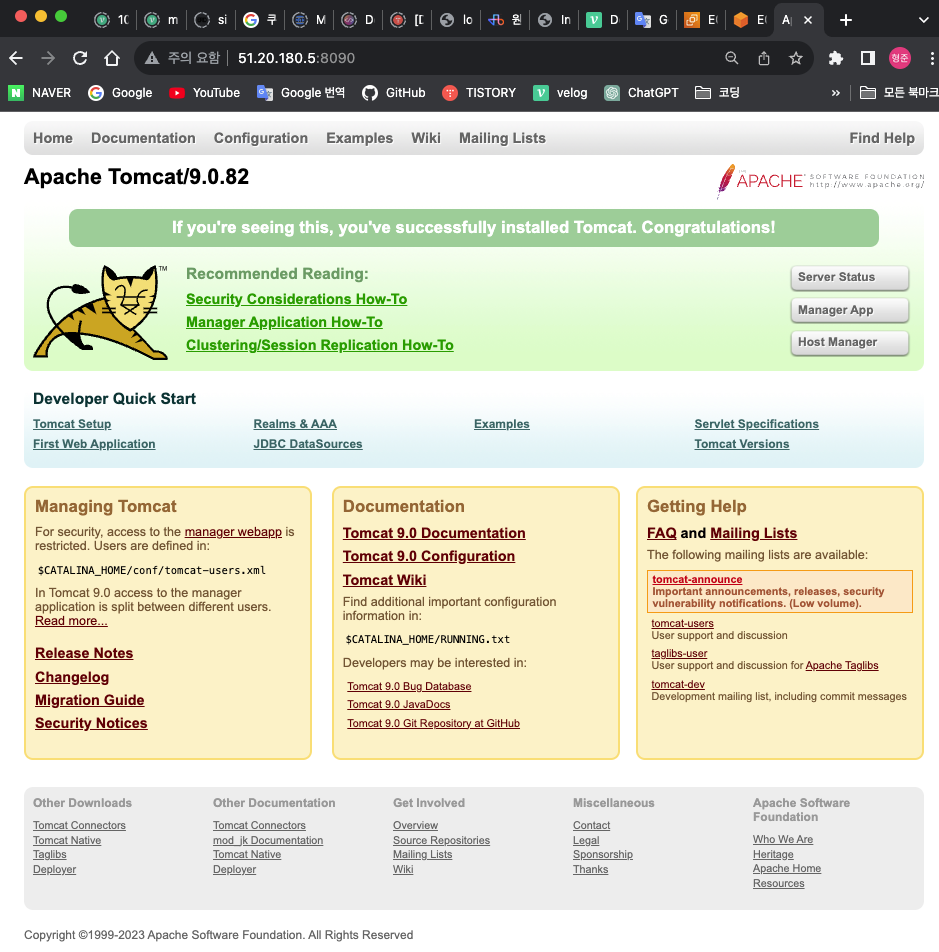
Task: Go back with the browser back arrow
Action: coord(16,58)
